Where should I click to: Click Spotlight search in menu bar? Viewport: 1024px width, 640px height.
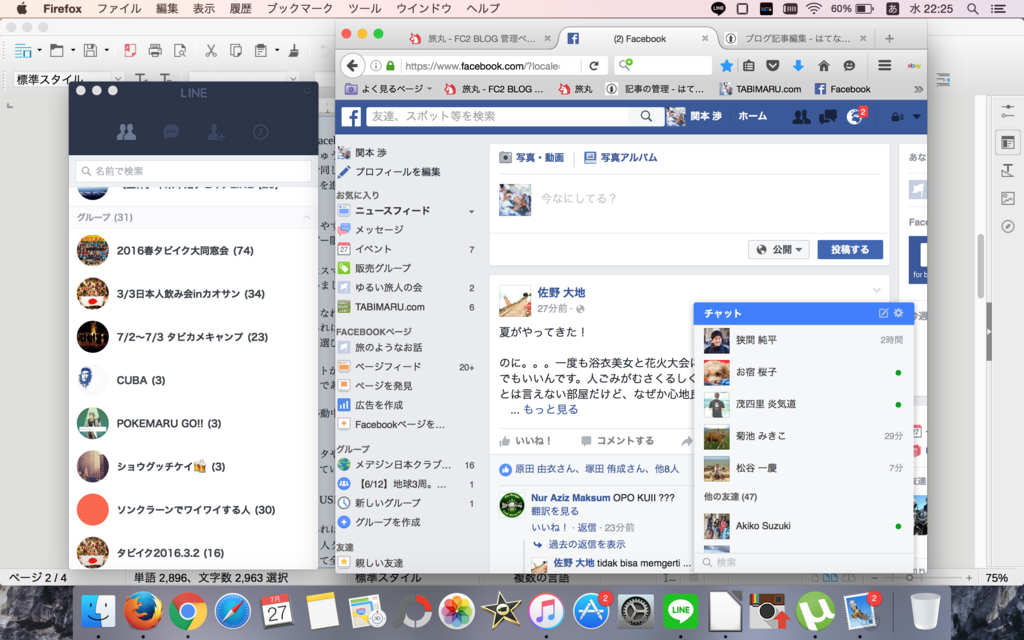click(972, 8)
